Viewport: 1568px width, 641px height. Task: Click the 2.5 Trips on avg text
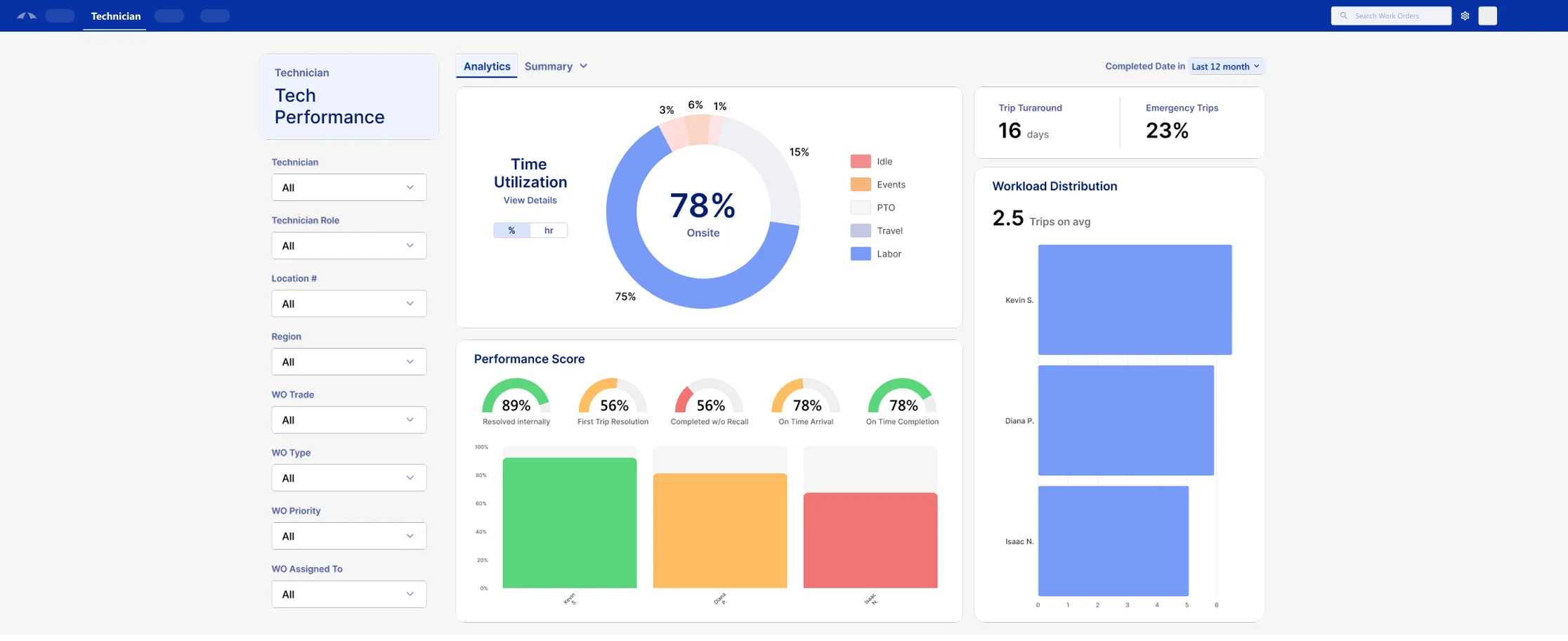point(1041,219)
